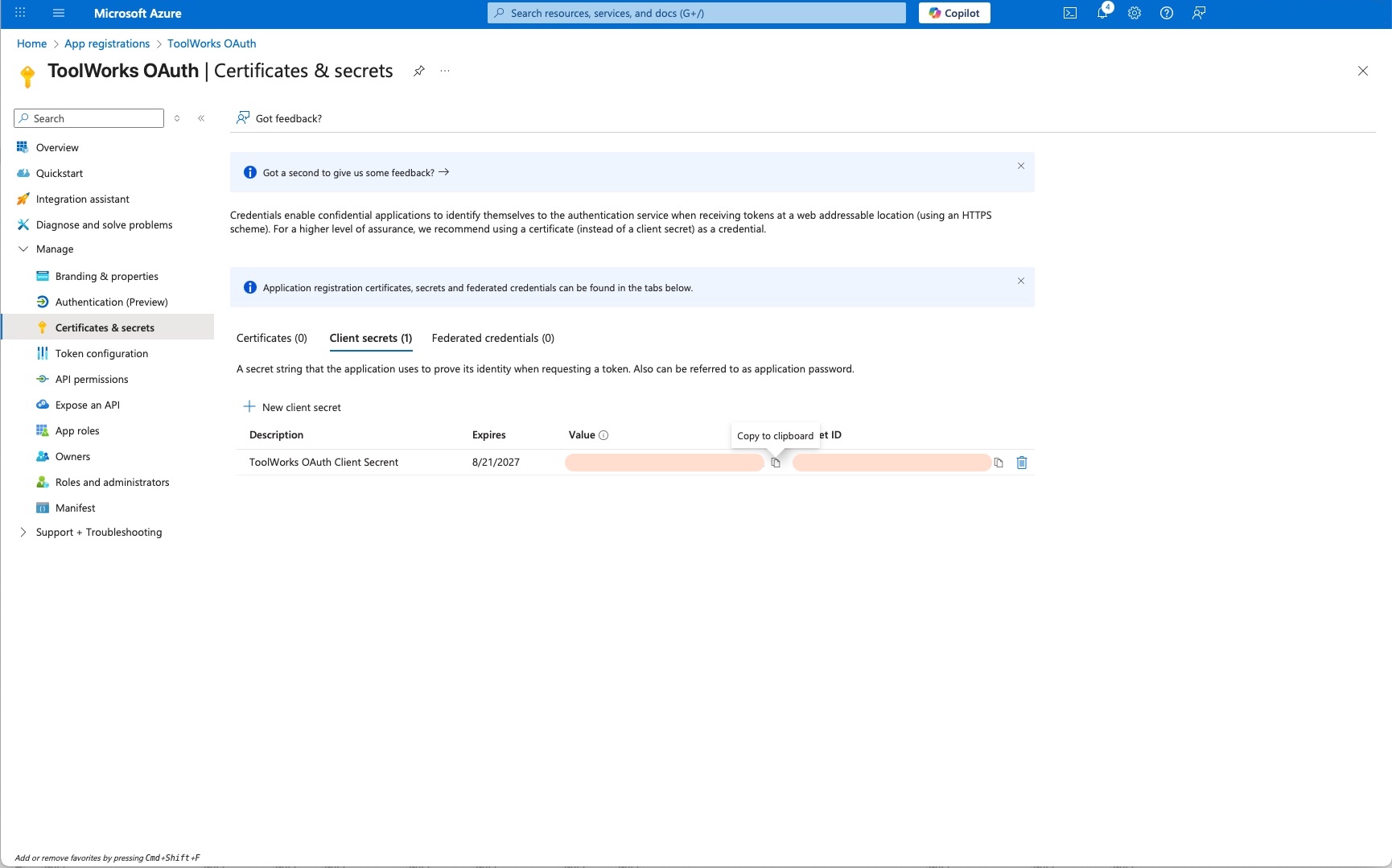Open the Copilot assistant

953,13
